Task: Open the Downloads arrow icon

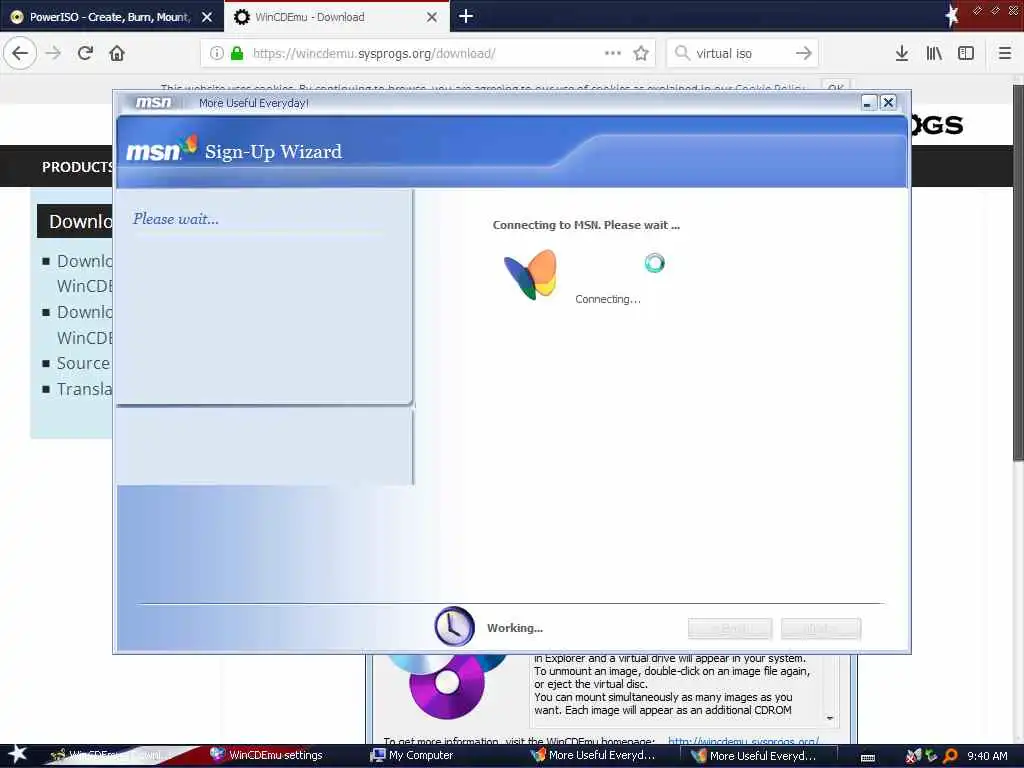Action: tap(902, 53)
